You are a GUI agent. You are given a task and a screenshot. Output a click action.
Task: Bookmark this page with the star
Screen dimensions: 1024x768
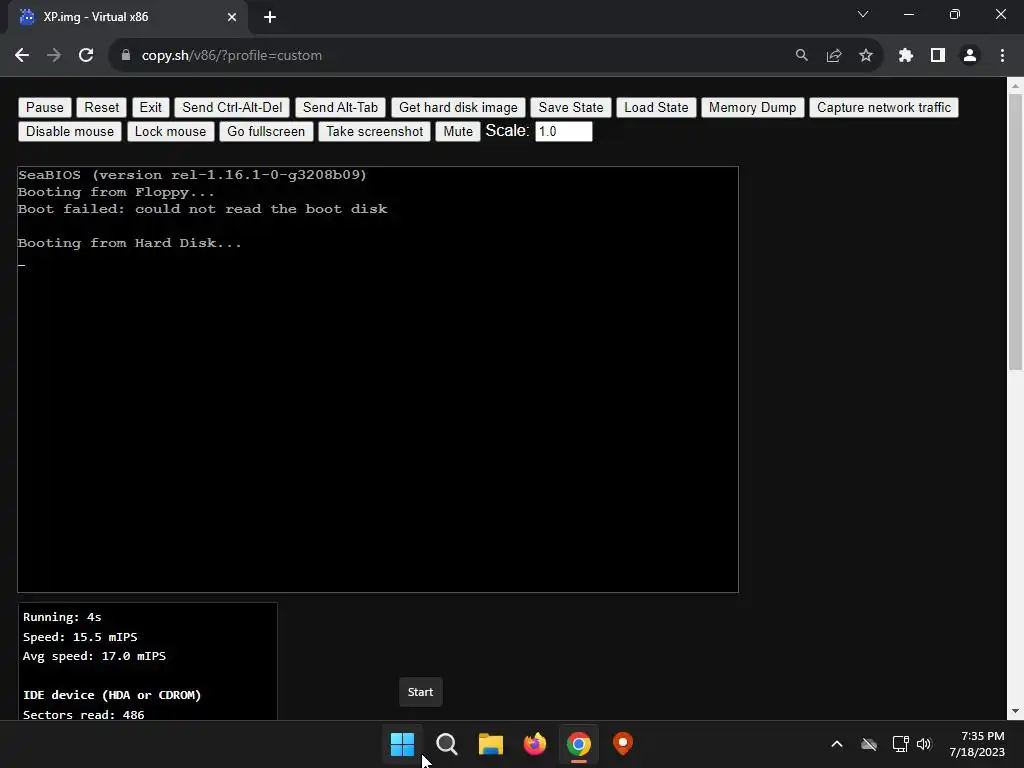pos(866,56)
